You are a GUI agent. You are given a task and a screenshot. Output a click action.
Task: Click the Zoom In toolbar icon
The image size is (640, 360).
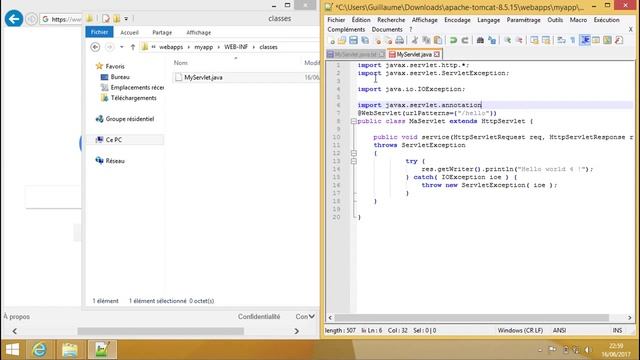[x=507, y=40]
